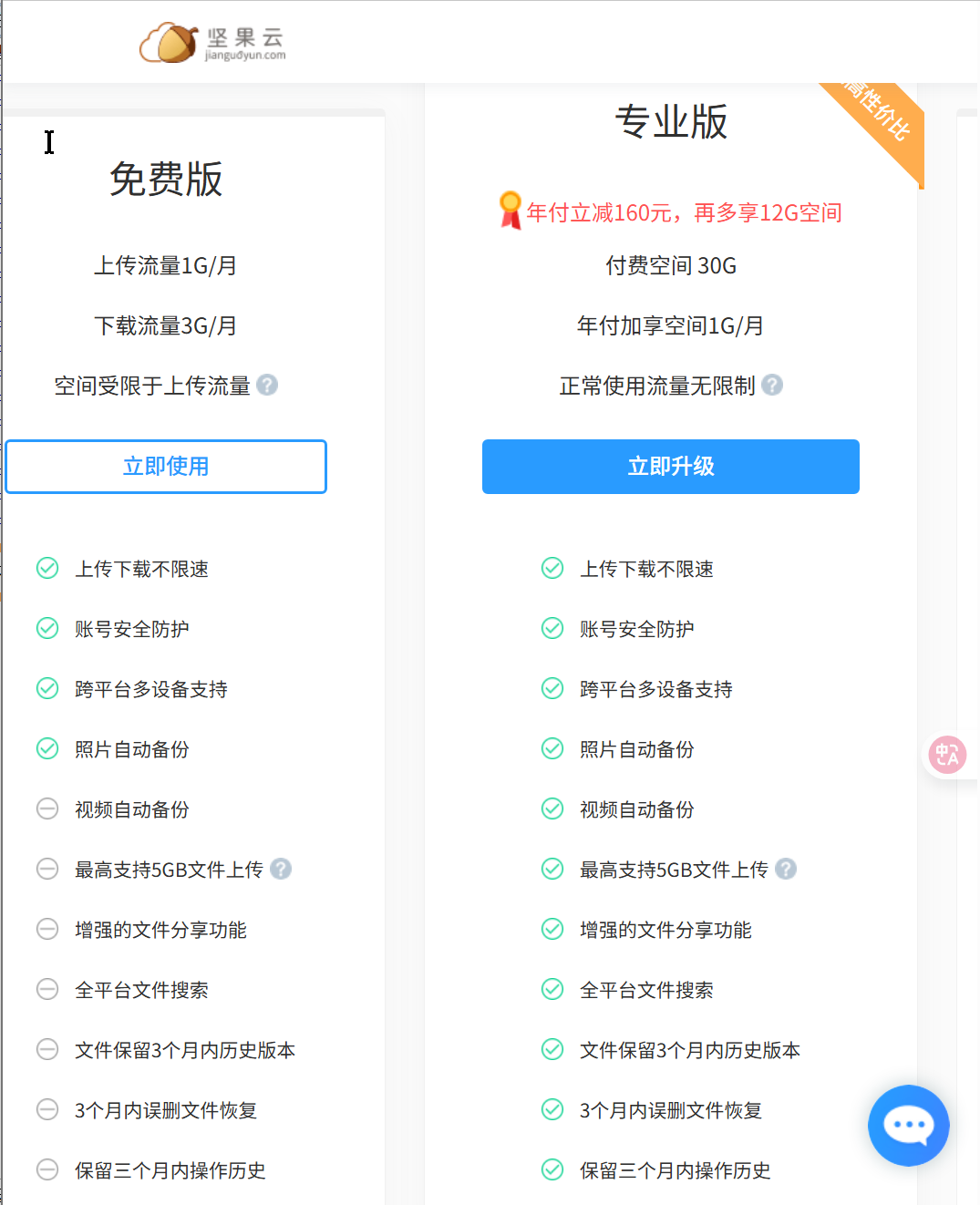Click the pro plan 增强的文件分享功能 feature text
Image resolution: width=980 pixels, height=1205 pixels.
pyautogui.click(x=665, y=930)
